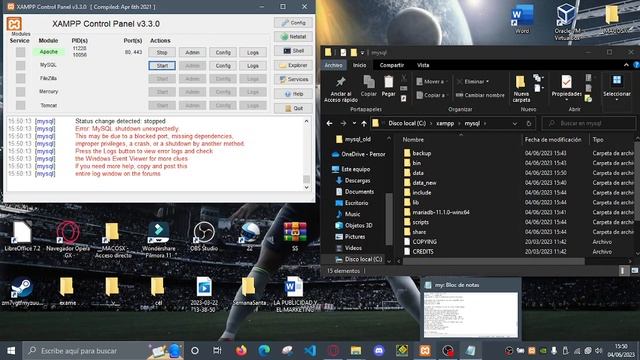Toggle the Apache service checkbox
The image size is (640, 360).
(x=20, y=52)
